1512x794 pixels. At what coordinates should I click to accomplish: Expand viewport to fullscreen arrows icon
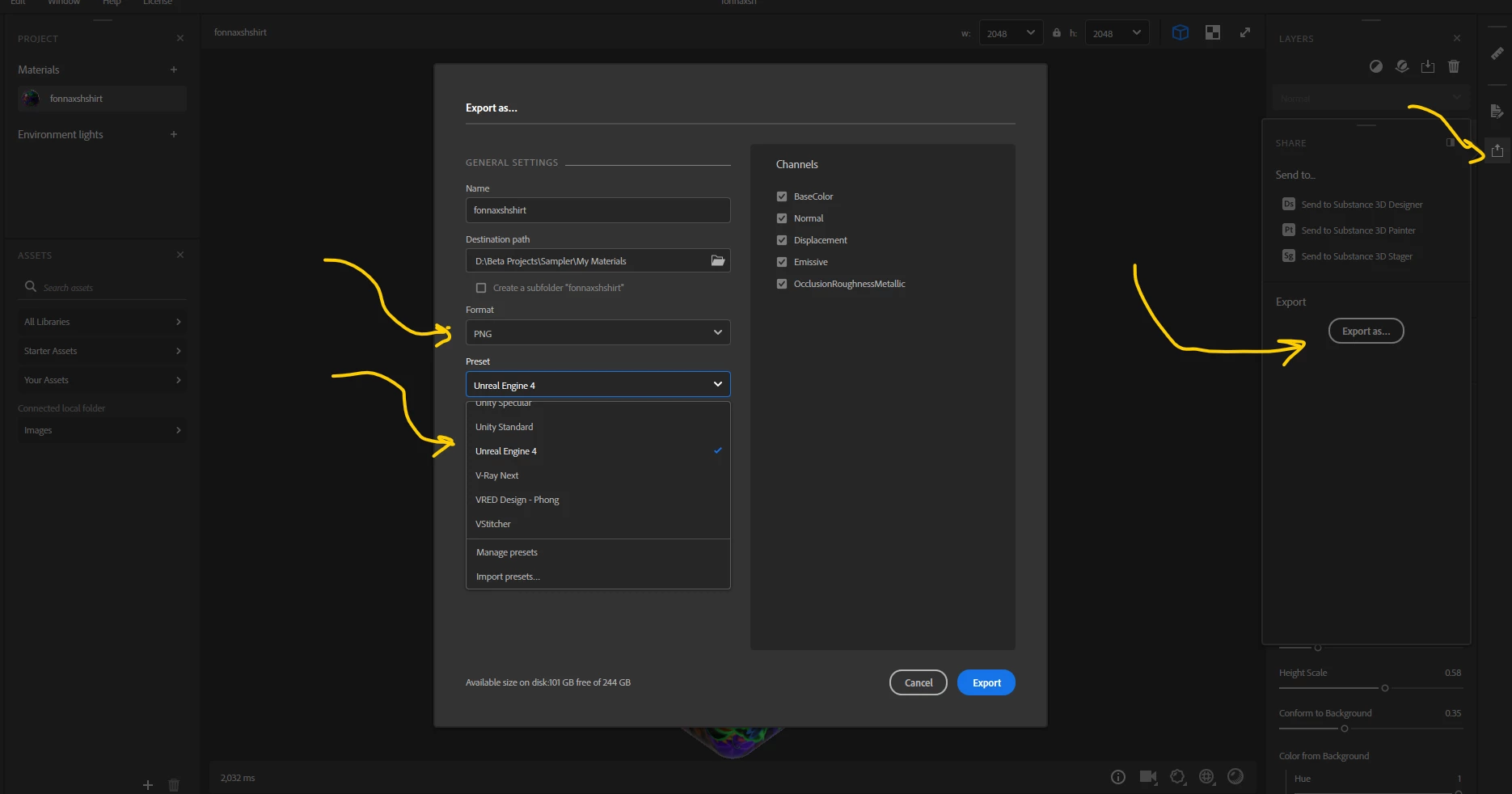pos(1245,32)
